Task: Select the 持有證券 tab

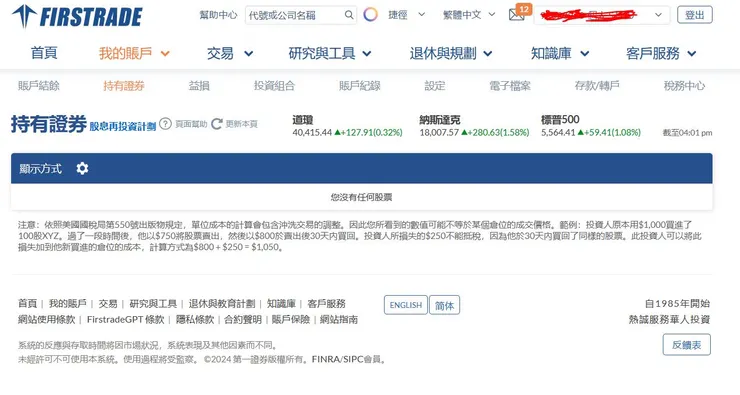Action: [x=124, y=86]
